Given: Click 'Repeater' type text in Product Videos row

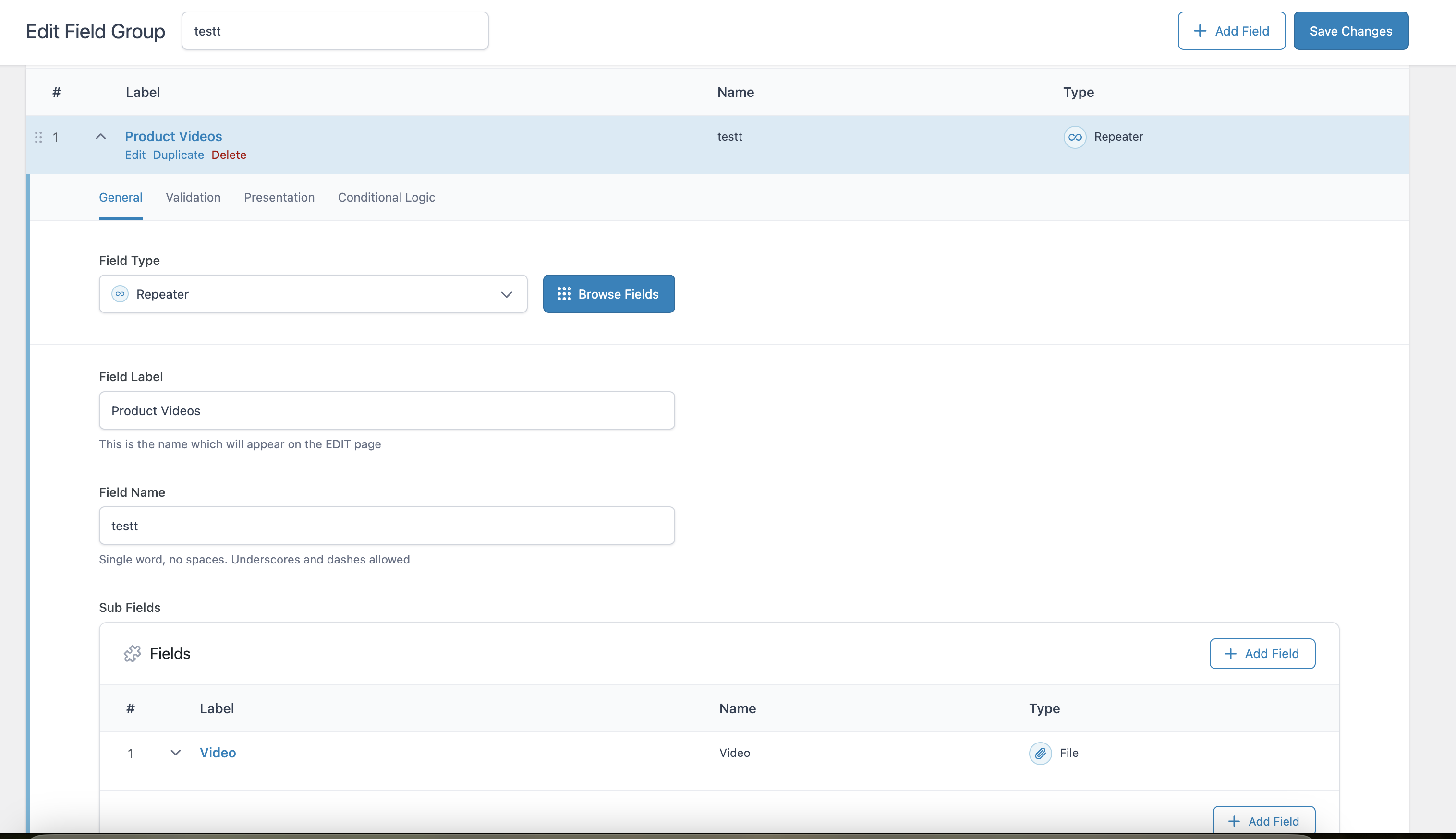Looking at the screenshot, I should 1118,137.
